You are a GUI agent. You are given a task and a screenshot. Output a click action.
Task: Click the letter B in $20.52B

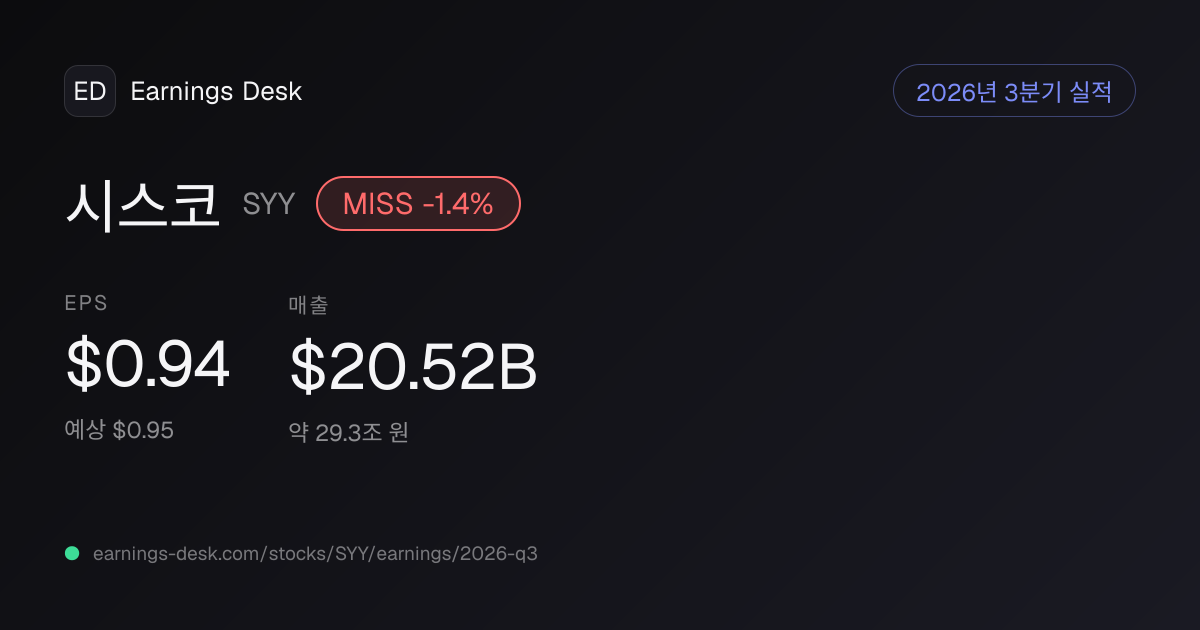tap(519, 367)
